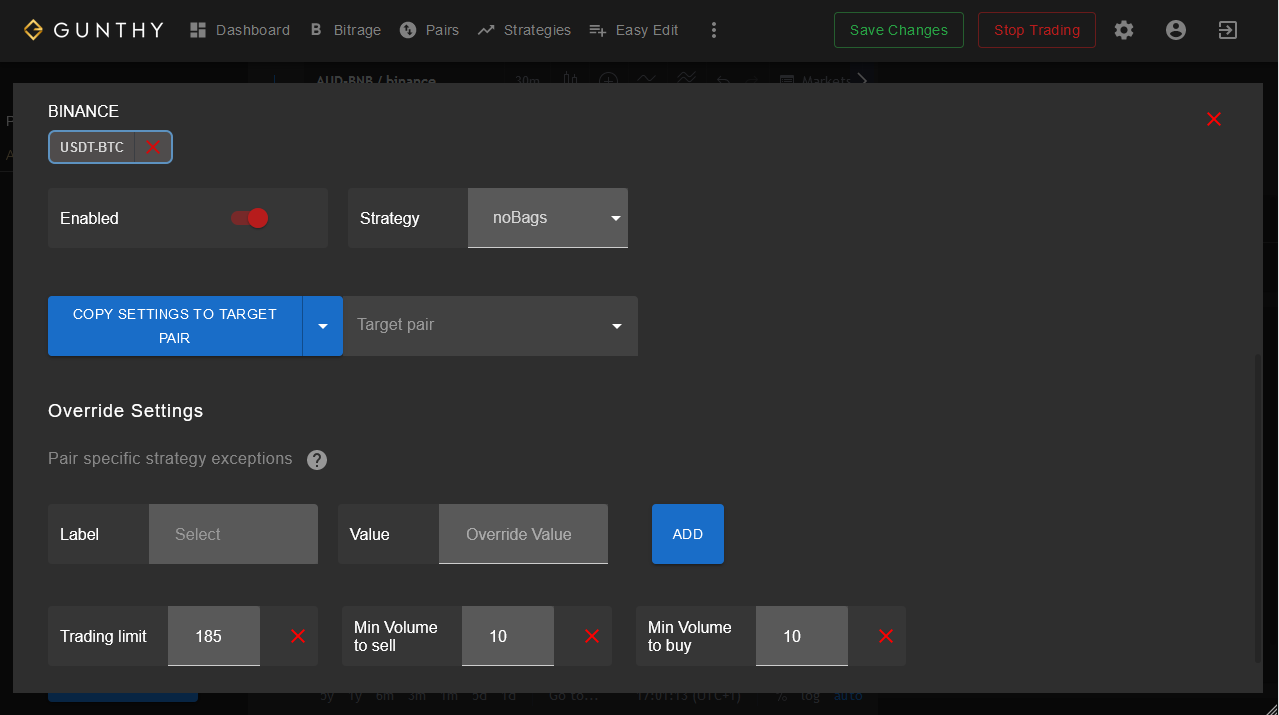
Task: Open the copy settings button arrow menu
Action: coord(323,326)
